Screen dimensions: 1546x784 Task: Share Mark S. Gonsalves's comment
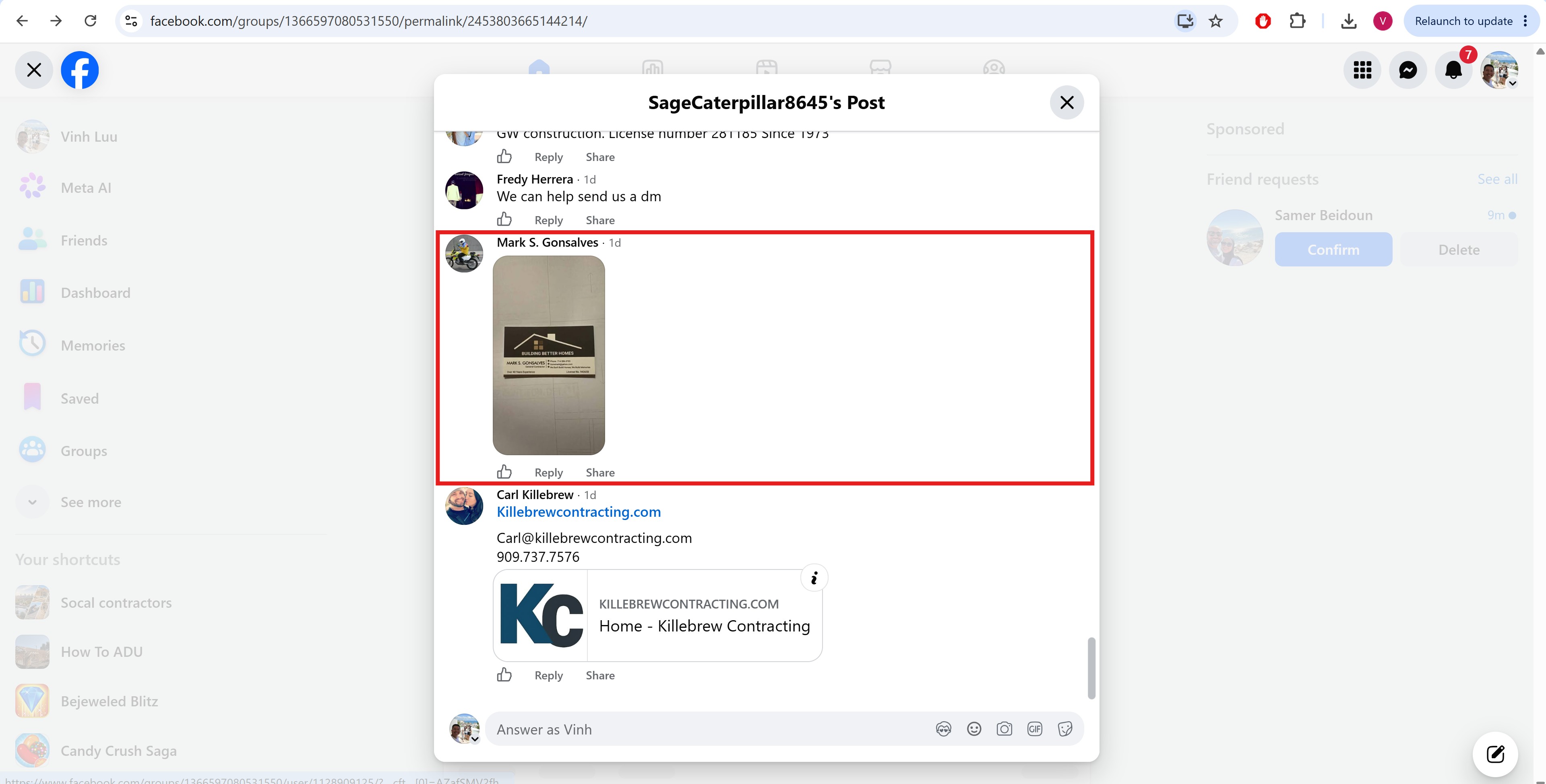click(x=600, y=472)
